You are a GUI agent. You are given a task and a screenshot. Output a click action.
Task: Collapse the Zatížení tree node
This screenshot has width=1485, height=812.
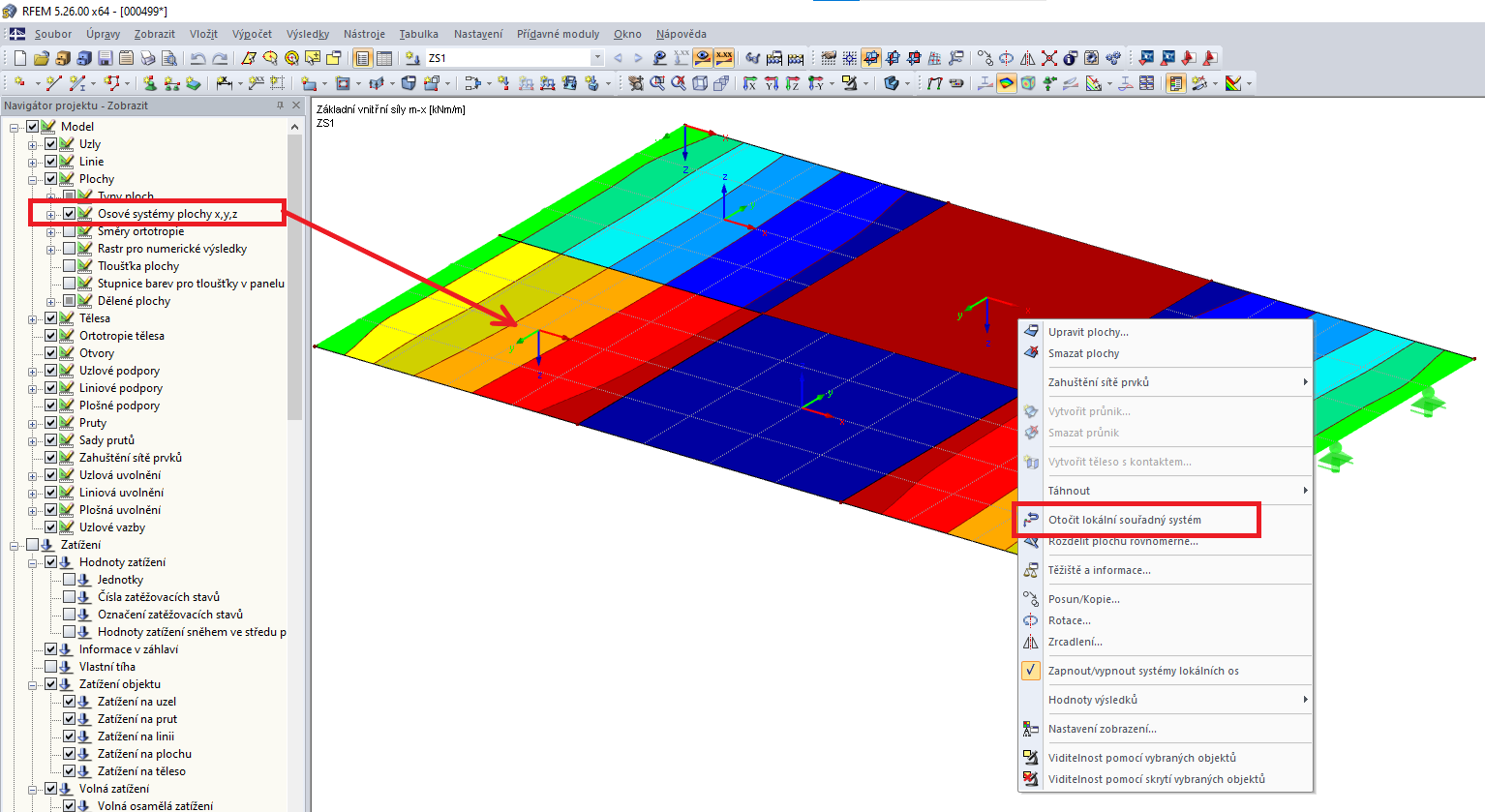tap(14, 545)
